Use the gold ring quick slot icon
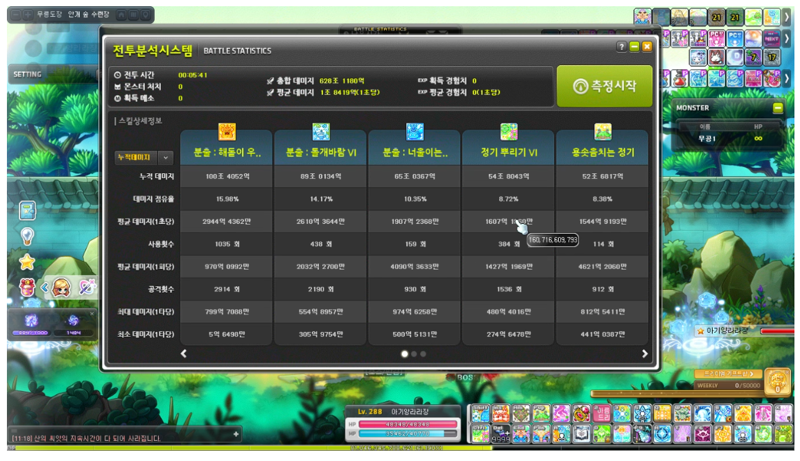Viewport: 800px width, 461px height. tap(581, 414)
